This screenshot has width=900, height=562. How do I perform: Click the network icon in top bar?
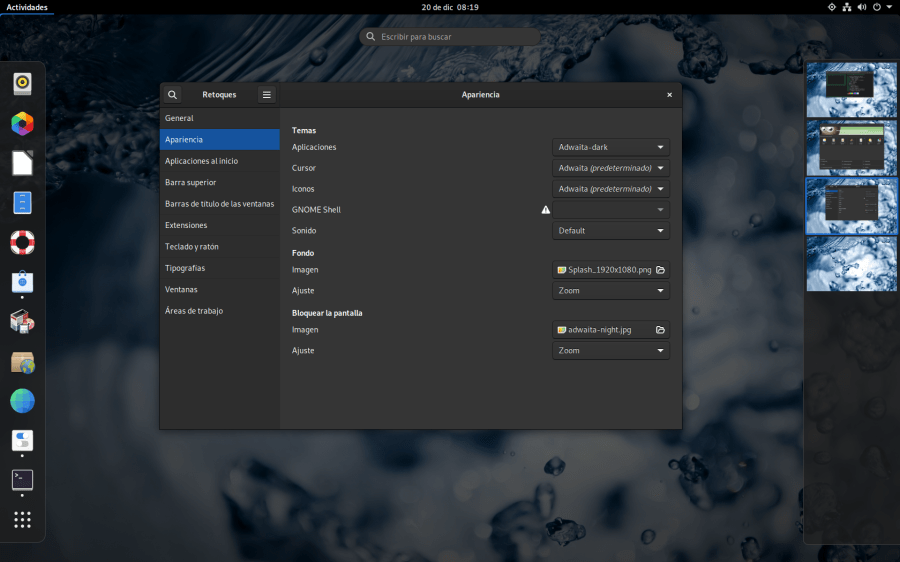tap(847, 7)
